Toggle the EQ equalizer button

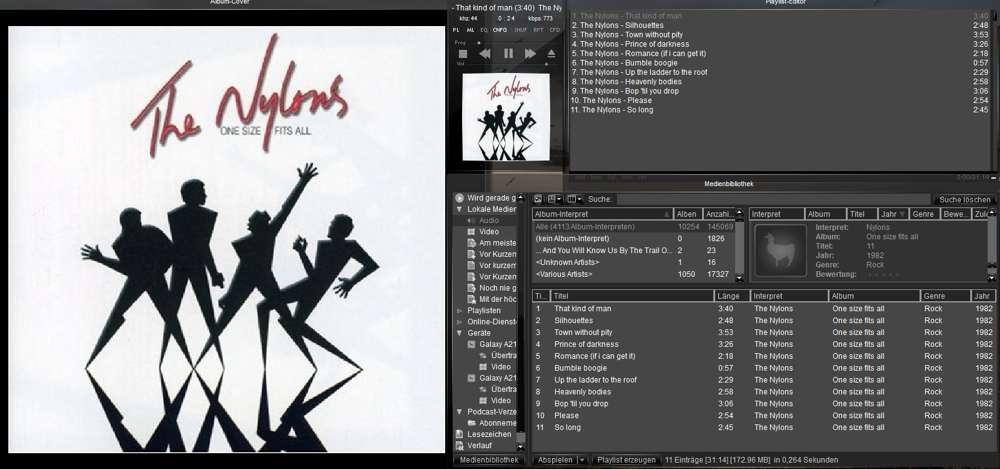point(484,30)
